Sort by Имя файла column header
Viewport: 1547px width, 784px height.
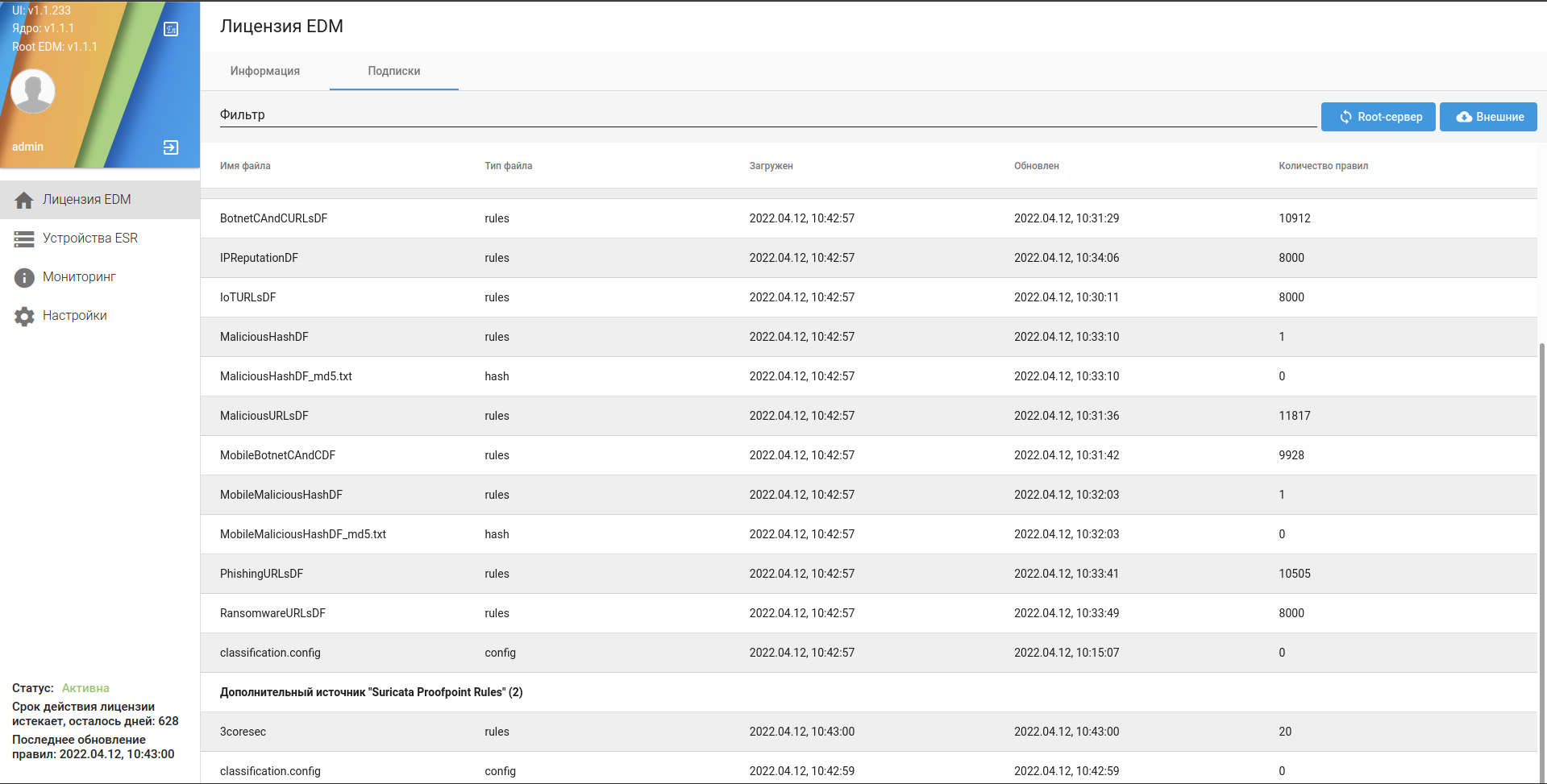point(245,166)
